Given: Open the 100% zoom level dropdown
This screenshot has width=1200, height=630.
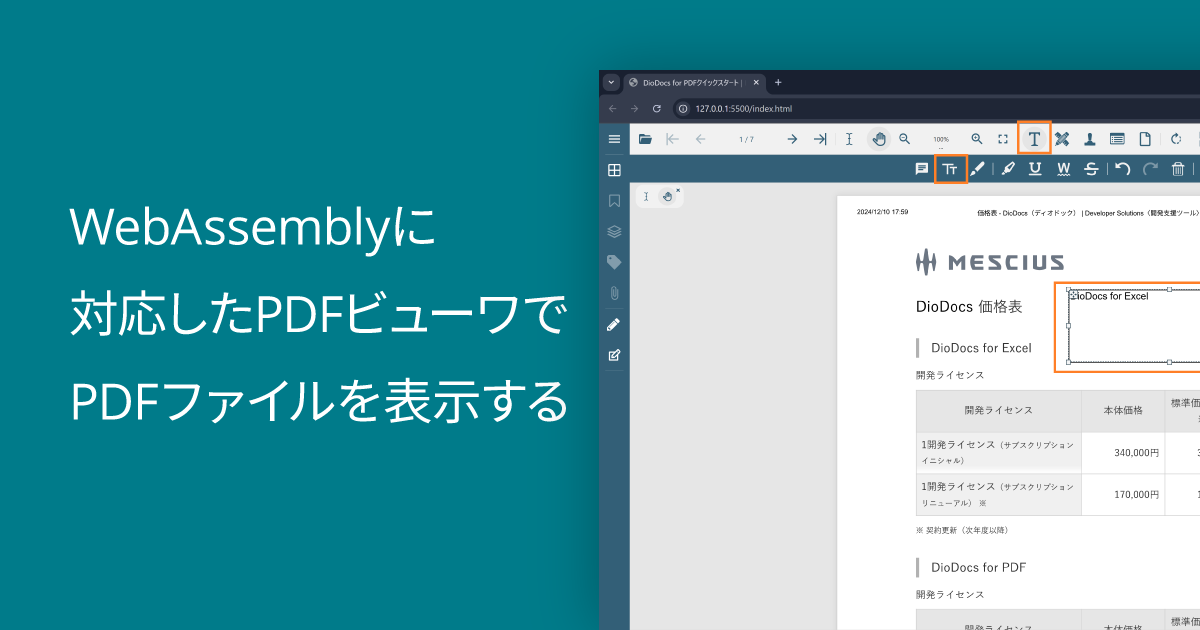Looking at the screenshot, I should pyautogui.click(x=940, y=139).
